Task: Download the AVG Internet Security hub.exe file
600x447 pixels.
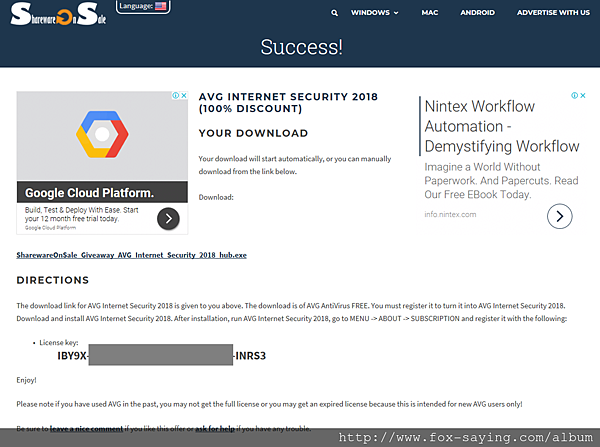Action: [131, 255]
